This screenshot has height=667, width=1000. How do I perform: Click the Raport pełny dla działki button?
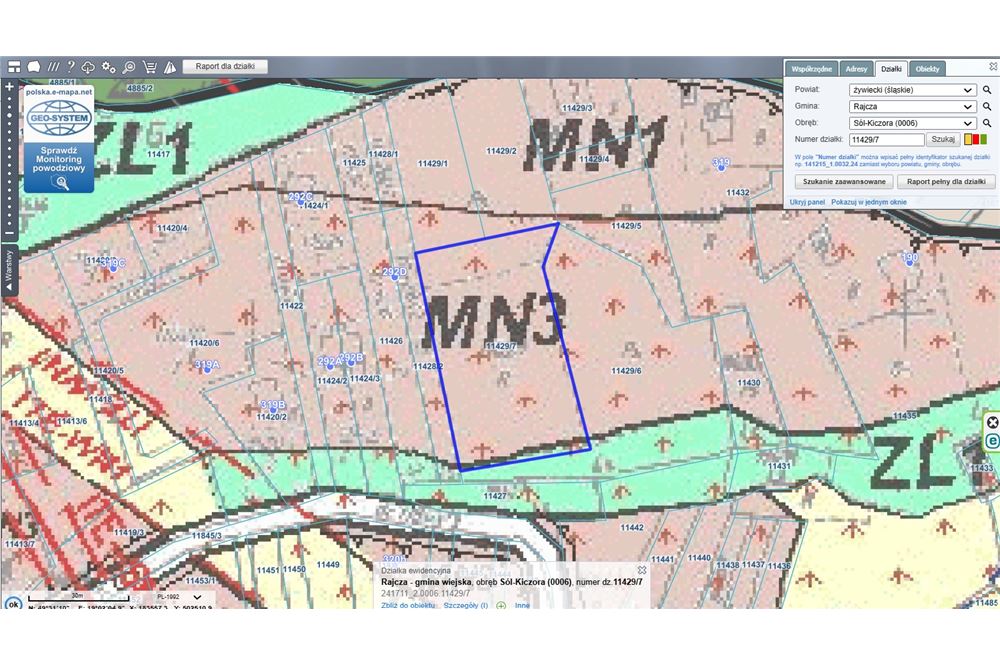[945, 182]
